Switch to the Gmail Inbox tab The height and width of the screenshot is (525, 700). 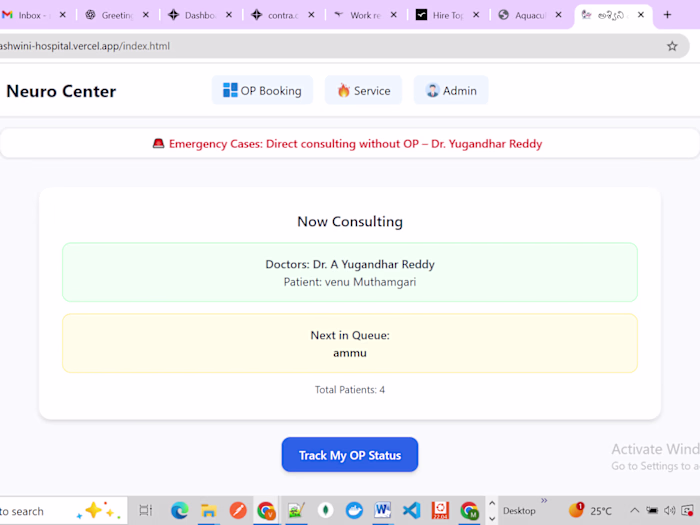(27, 15)
